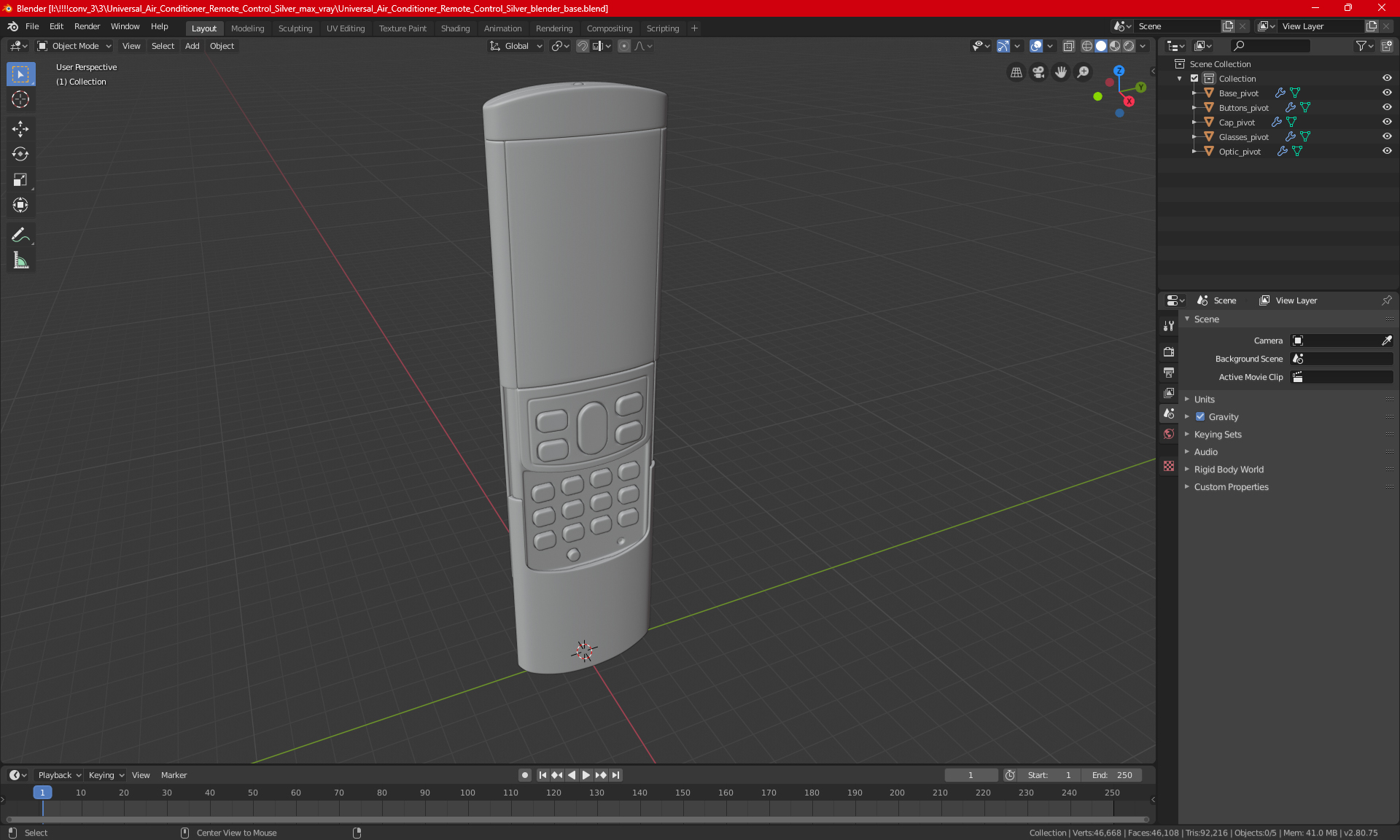
Task: Click the timeline horizontal scrollbar
Action: [576, 820]
